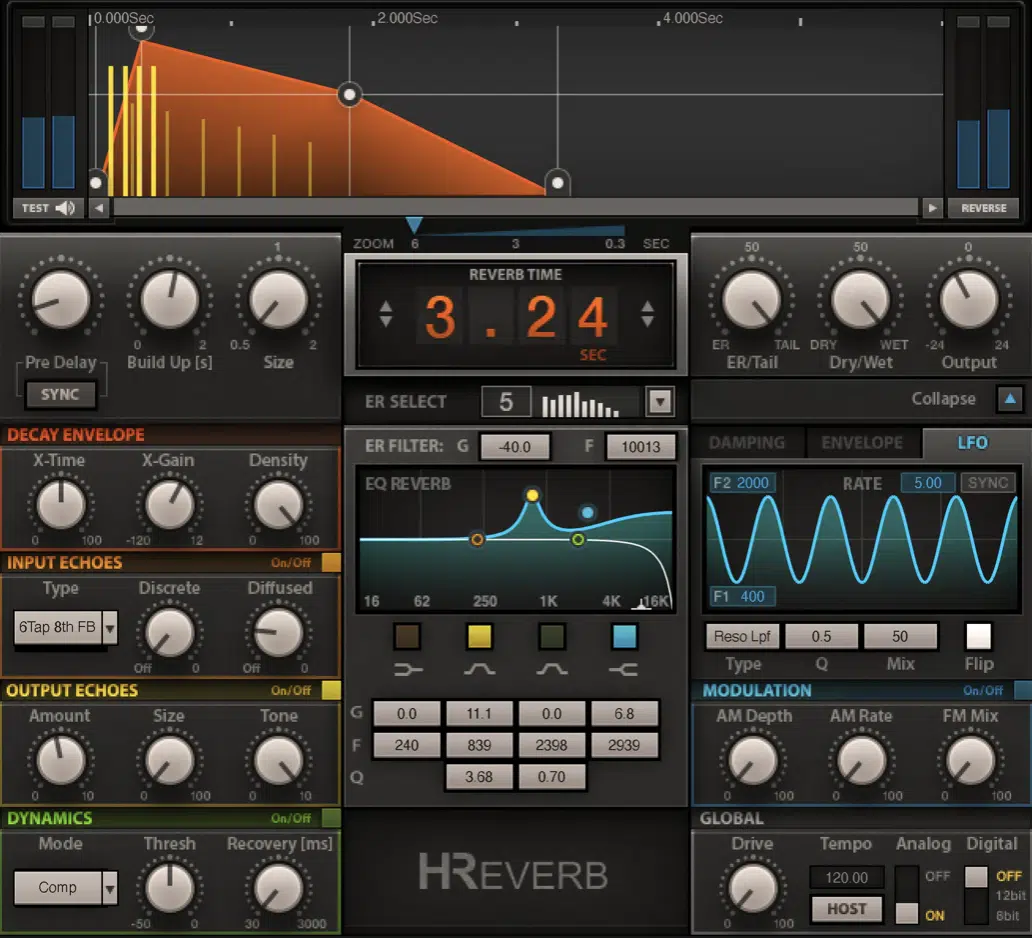1032x938 pixels.
Task: Click the Density knob
Action: point(278,505)
